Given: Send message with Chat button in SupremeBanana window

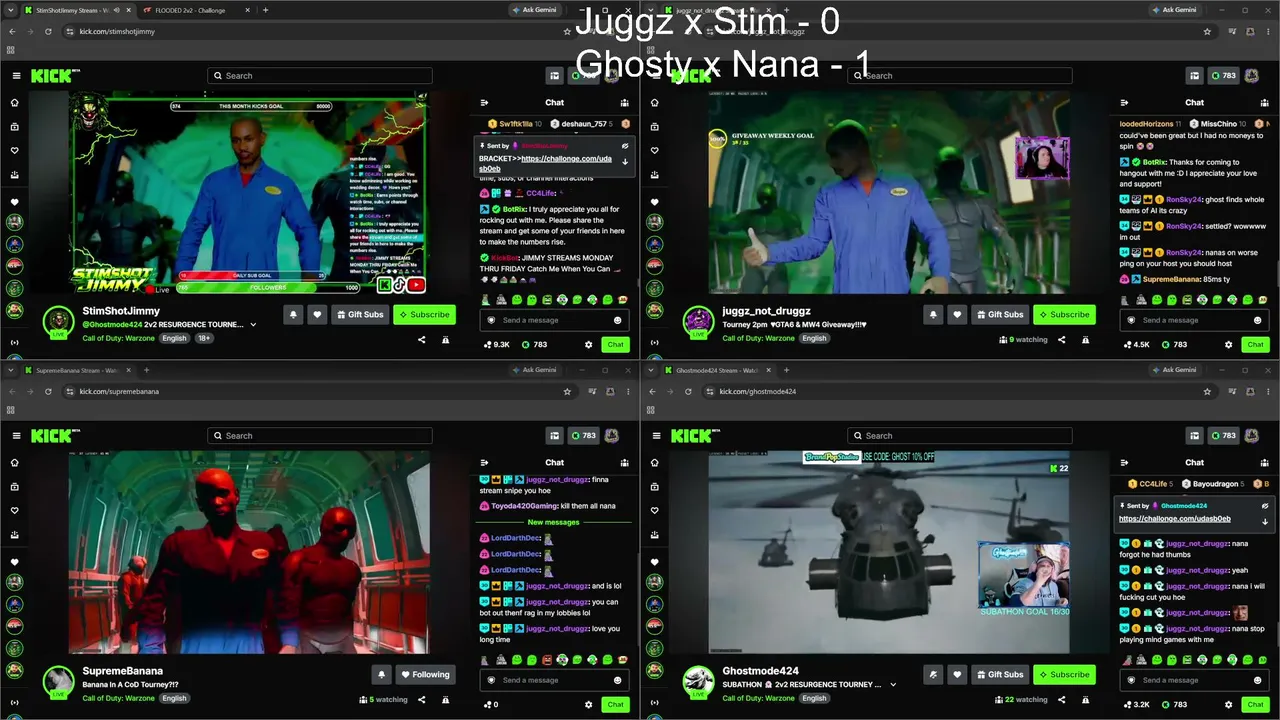Looking at the screenshot, I should tap(615, 704).
